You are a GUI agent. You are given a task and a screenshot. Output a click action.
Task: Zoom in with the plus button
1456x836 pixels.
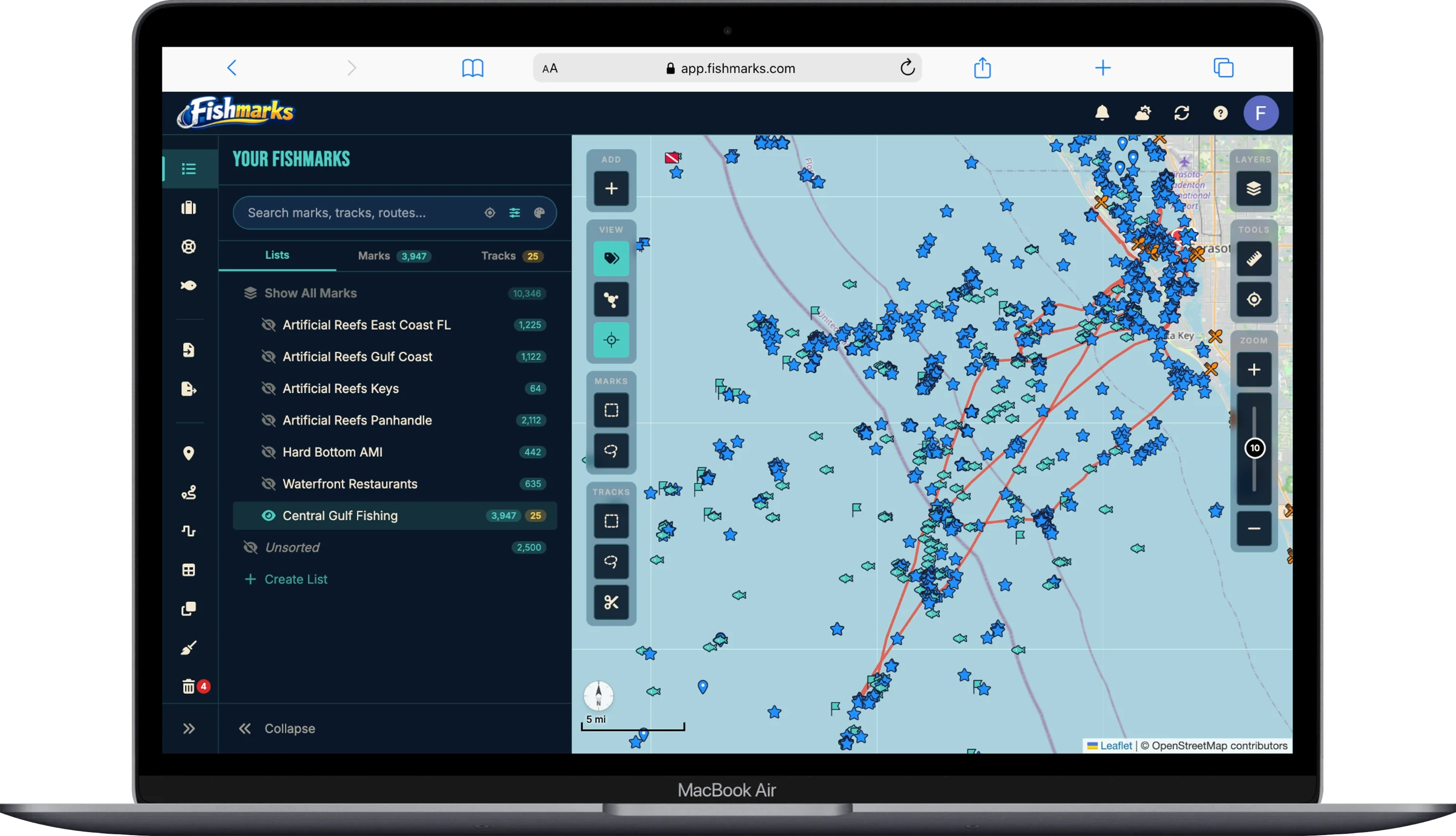pyautogui.click(x=1254, y=369)
